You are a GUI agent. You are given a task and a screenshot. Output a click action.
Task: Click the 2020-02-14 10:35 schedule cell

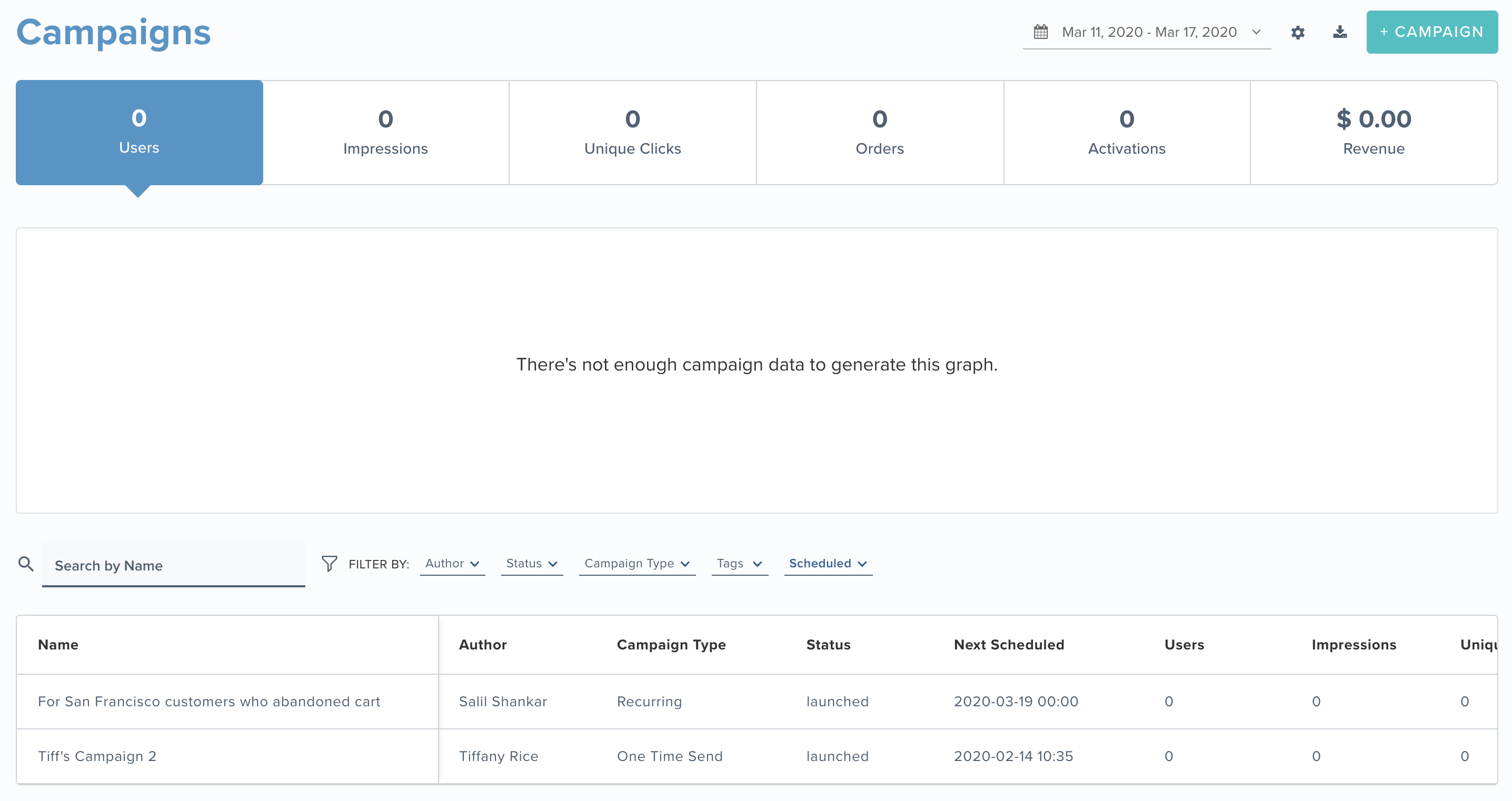pyautogui.click(x=1013, y=756)
